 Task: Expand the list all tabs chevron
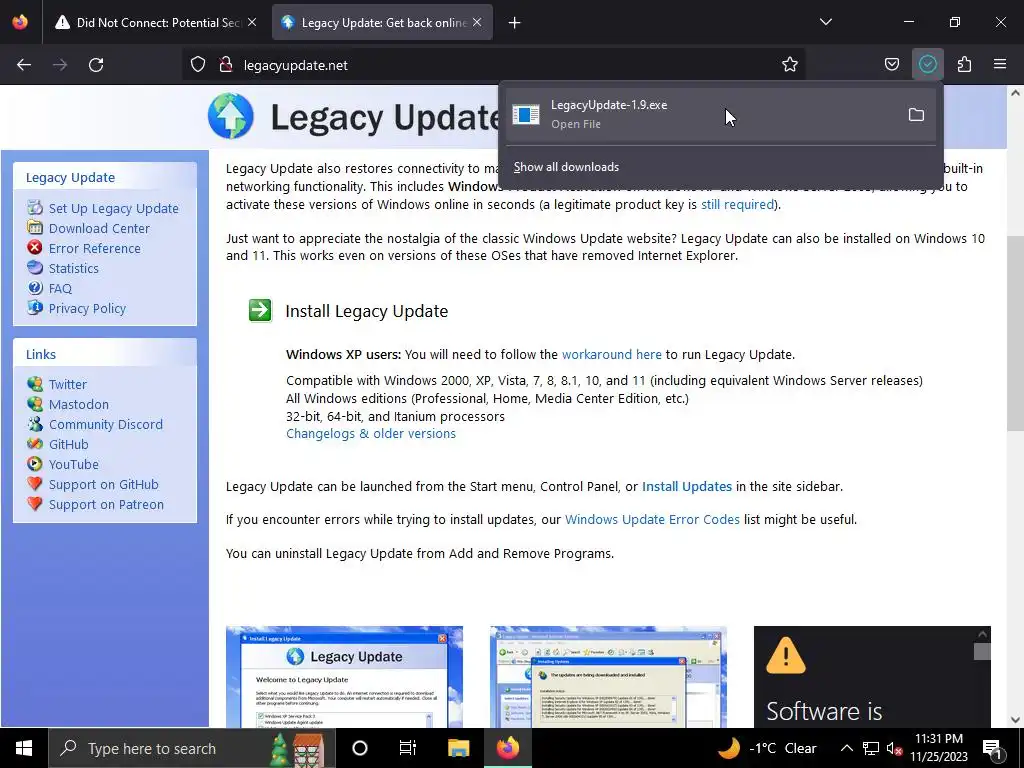pyautogui.click(x=825, y=22)
